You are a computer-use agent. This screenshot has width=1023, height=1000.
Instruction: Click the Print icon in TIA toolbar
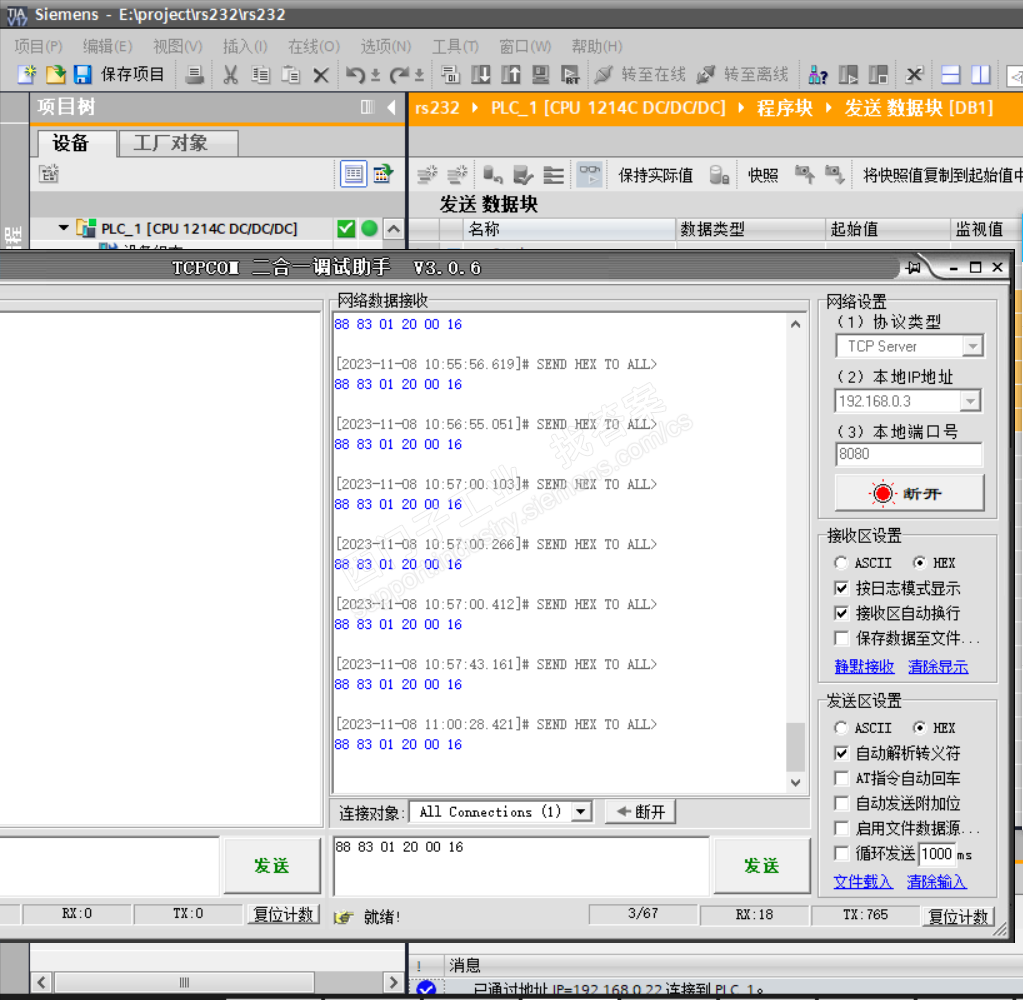[194, 74]
